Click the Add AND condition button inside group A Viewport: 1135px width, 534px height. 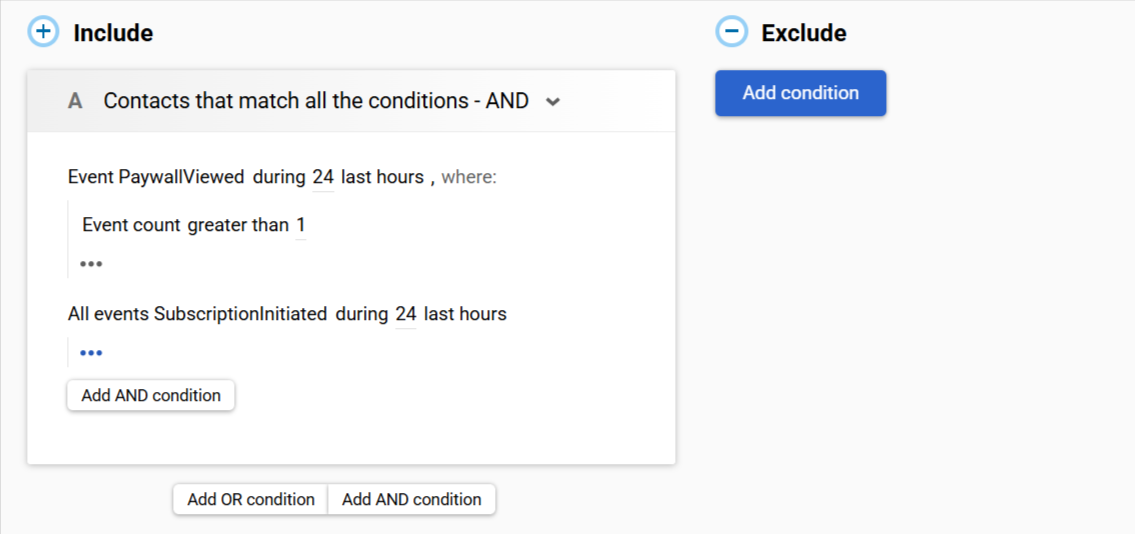(x=151, y=396)
